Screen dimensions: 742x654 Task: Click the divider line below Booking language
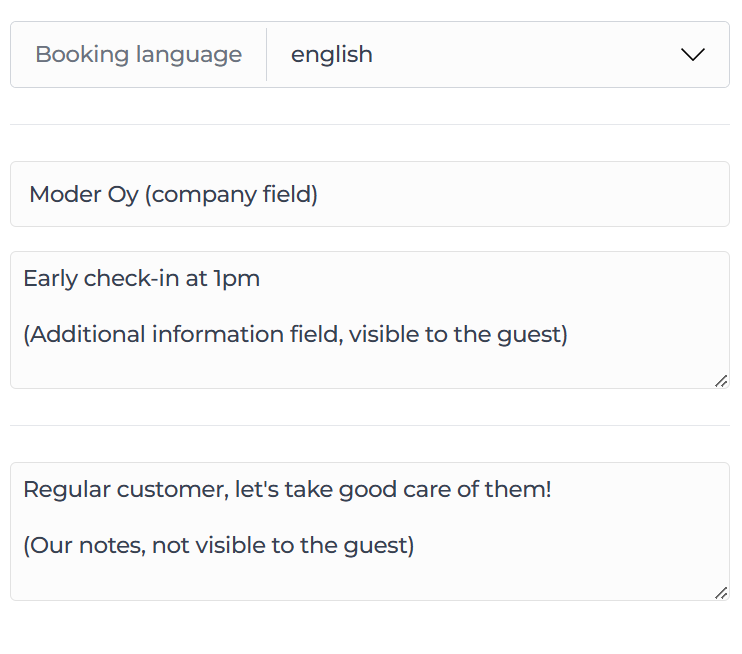tap(370, 125)
